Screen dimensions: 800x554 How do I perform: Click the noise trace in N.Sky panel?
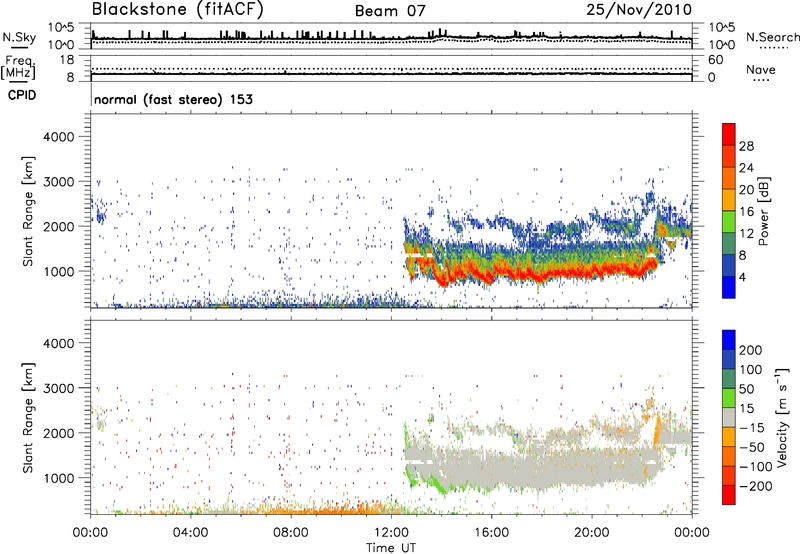(391, 38)
